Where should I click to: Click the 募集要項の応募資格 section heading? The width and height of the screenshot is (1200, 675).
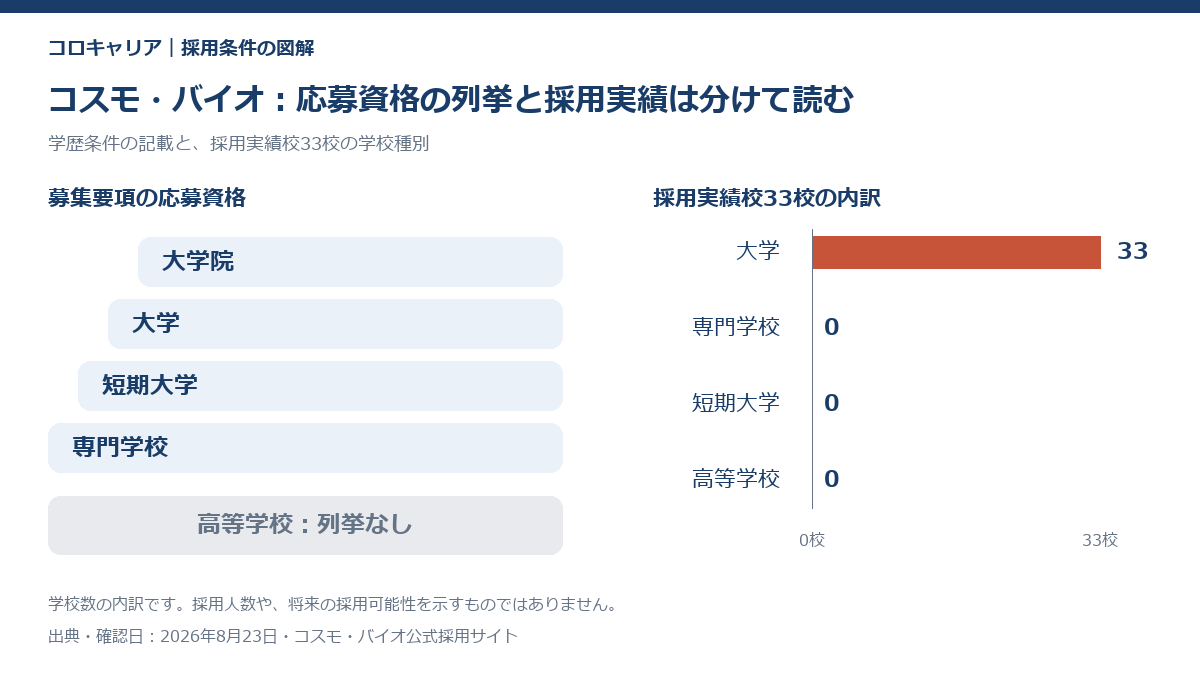[147, 198]
